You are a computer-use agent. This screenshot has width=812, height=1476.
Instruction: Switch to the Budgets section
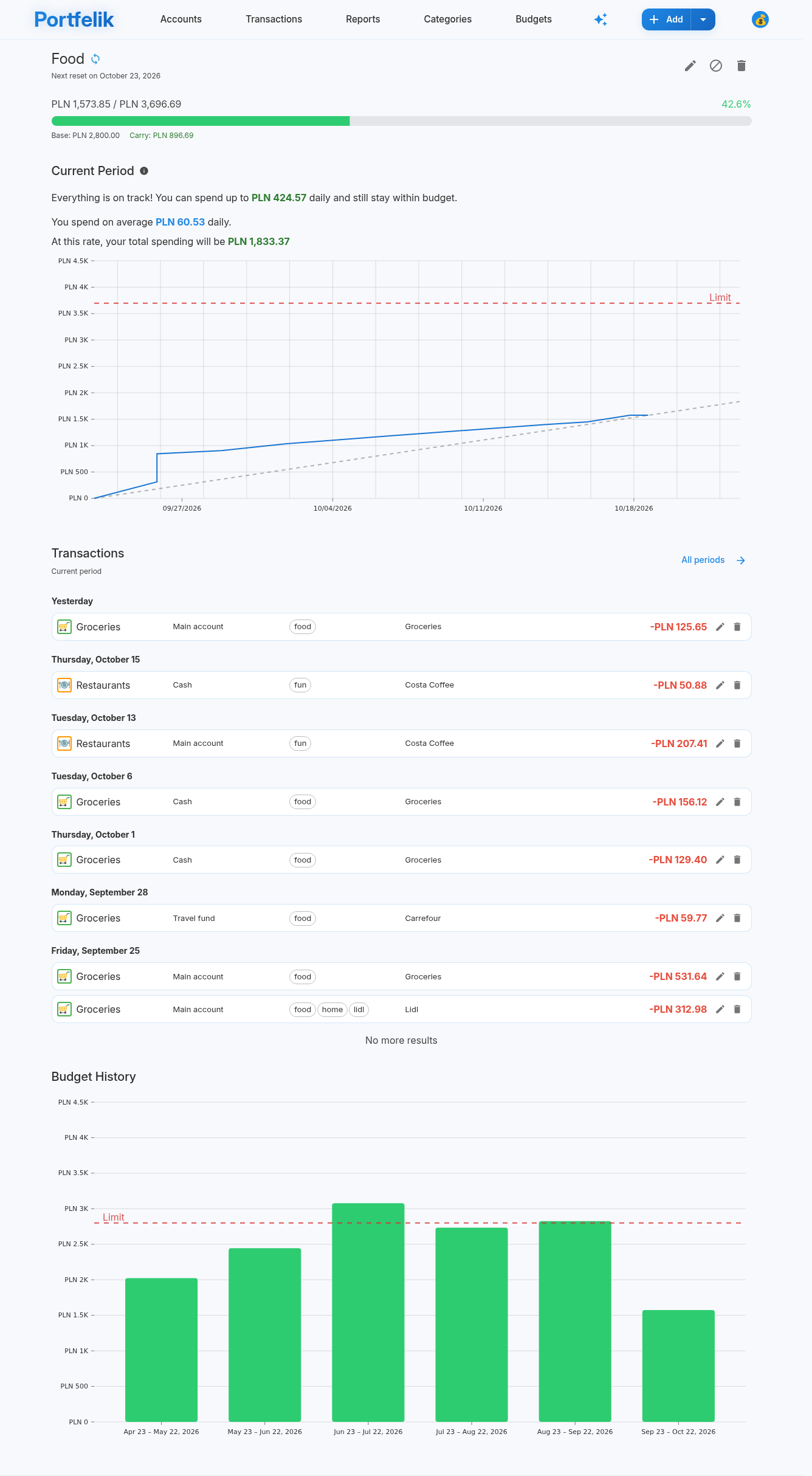534,19
